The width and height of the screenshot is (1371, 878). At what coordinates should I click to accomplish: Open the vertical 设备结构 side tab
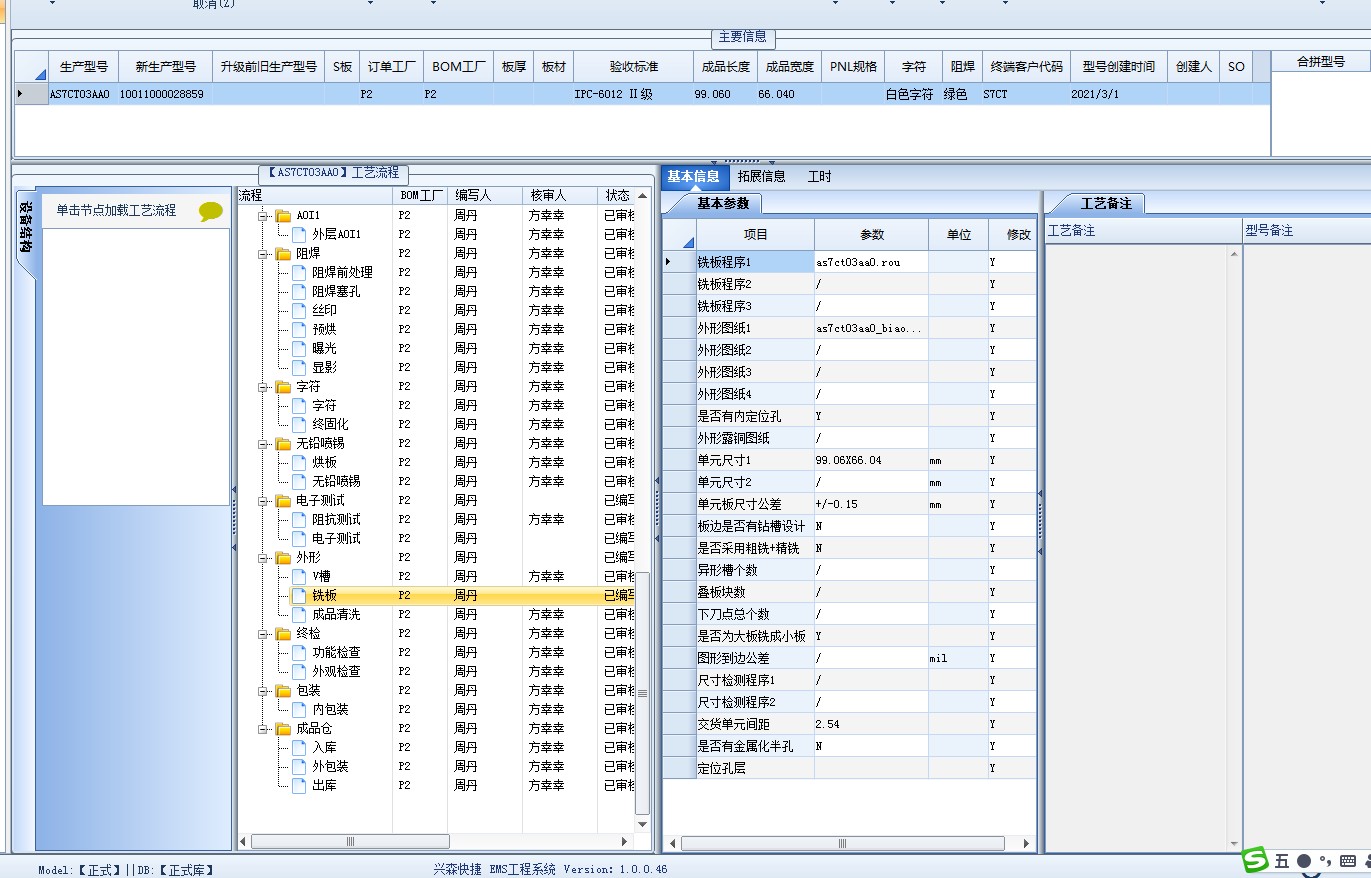[x=25, y=233]
